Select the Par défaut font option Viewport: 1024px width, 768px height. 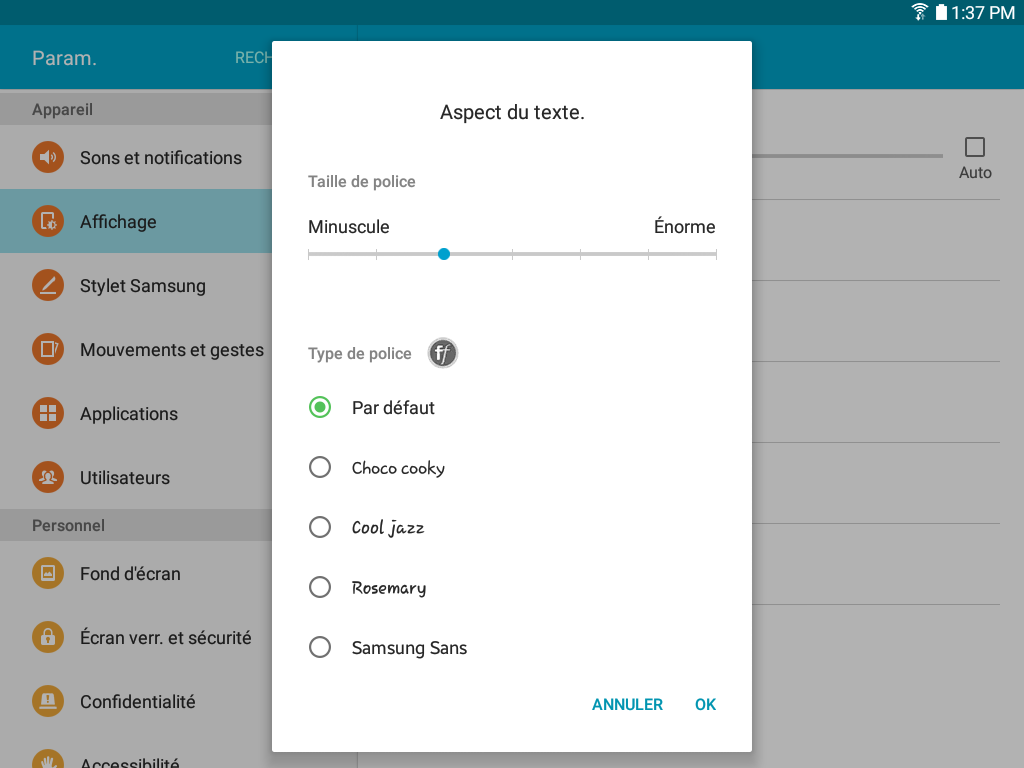point(372,408)
